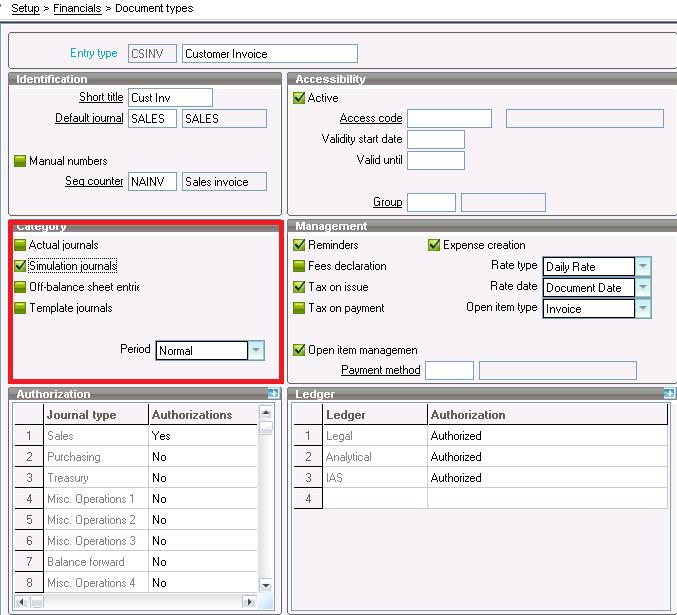Click the Entry type label

94,53
